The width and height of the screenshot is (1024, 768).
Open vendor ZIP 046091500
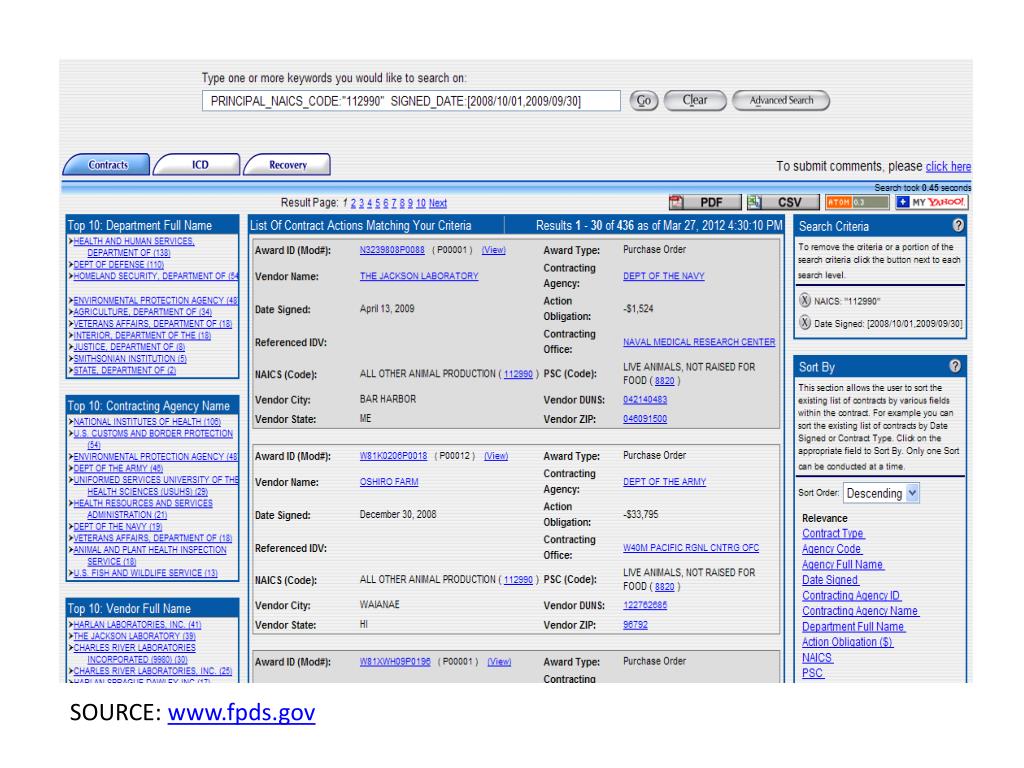pos(645,419)
